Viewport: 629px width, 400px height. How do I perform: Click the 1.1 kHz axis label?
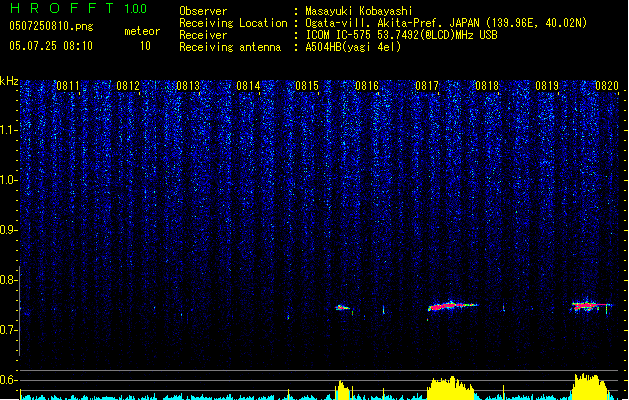click(x=8, y=130)
